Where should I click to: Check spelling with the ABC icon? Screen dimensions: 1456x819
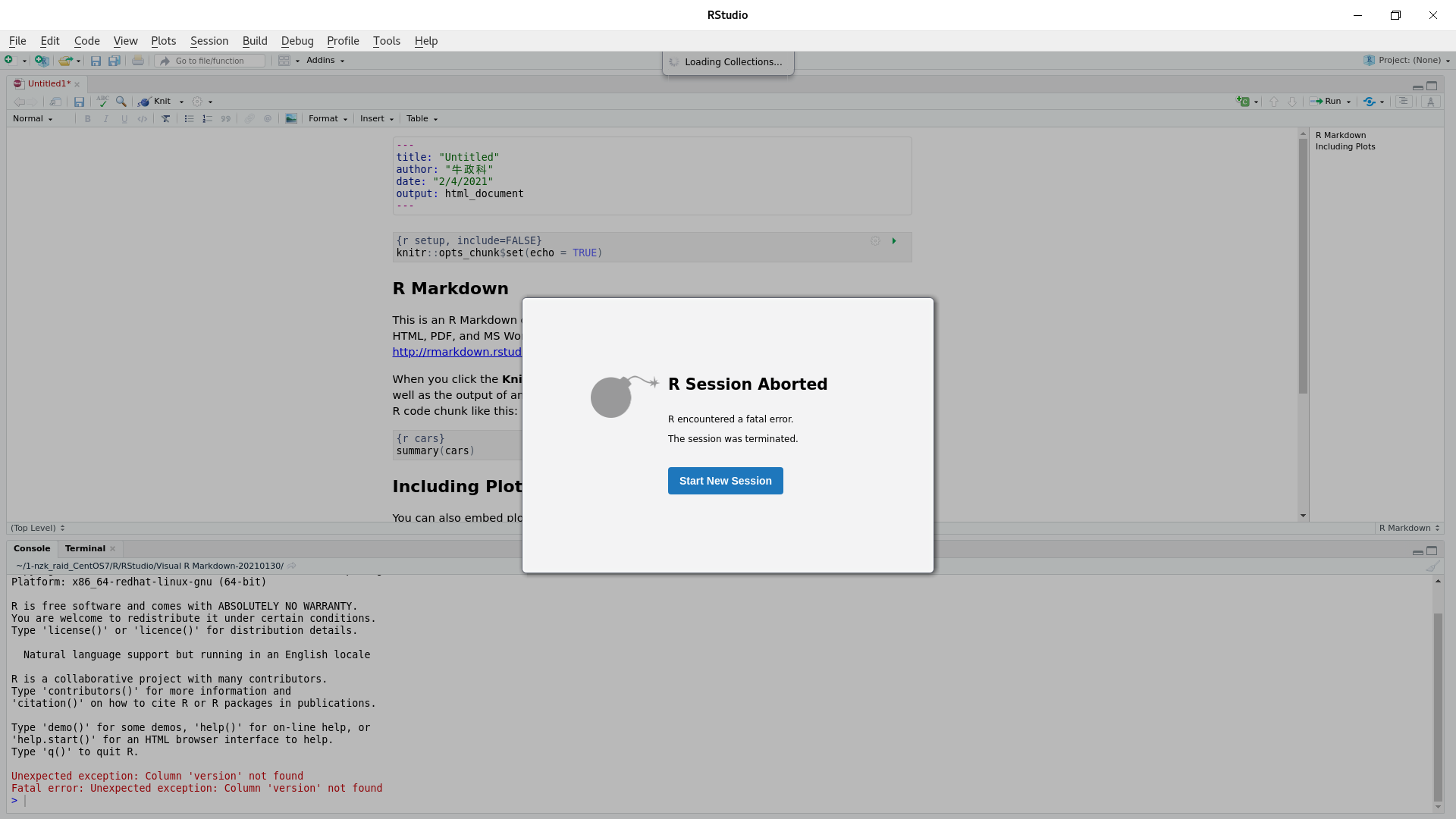pos(102,101)
